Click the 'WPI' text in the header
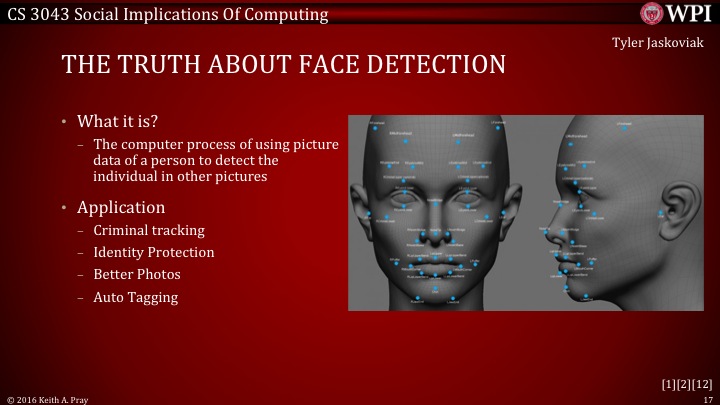This screenshot has width=720, height=405. coord(689,13)
